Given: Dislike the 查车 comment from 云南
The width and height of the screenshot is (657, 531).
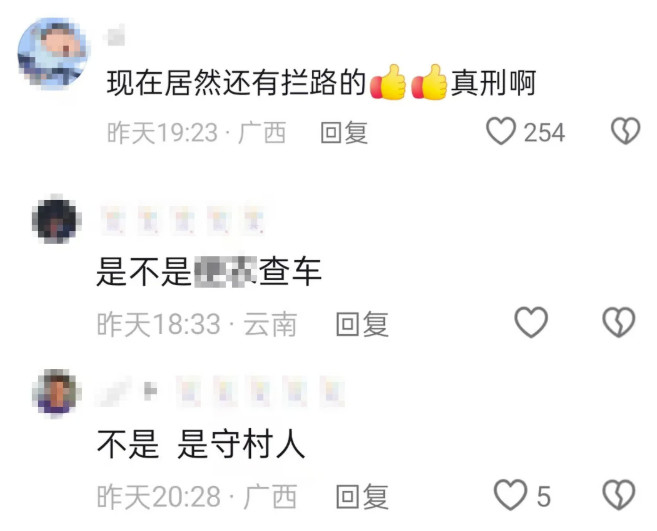Looking at the screenshot, I should [x=619, y=322].
